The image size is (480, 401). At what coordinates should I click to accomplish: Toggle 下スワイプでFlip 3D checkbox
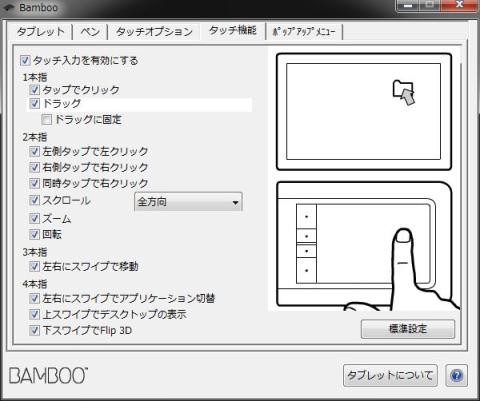point(35,330)
